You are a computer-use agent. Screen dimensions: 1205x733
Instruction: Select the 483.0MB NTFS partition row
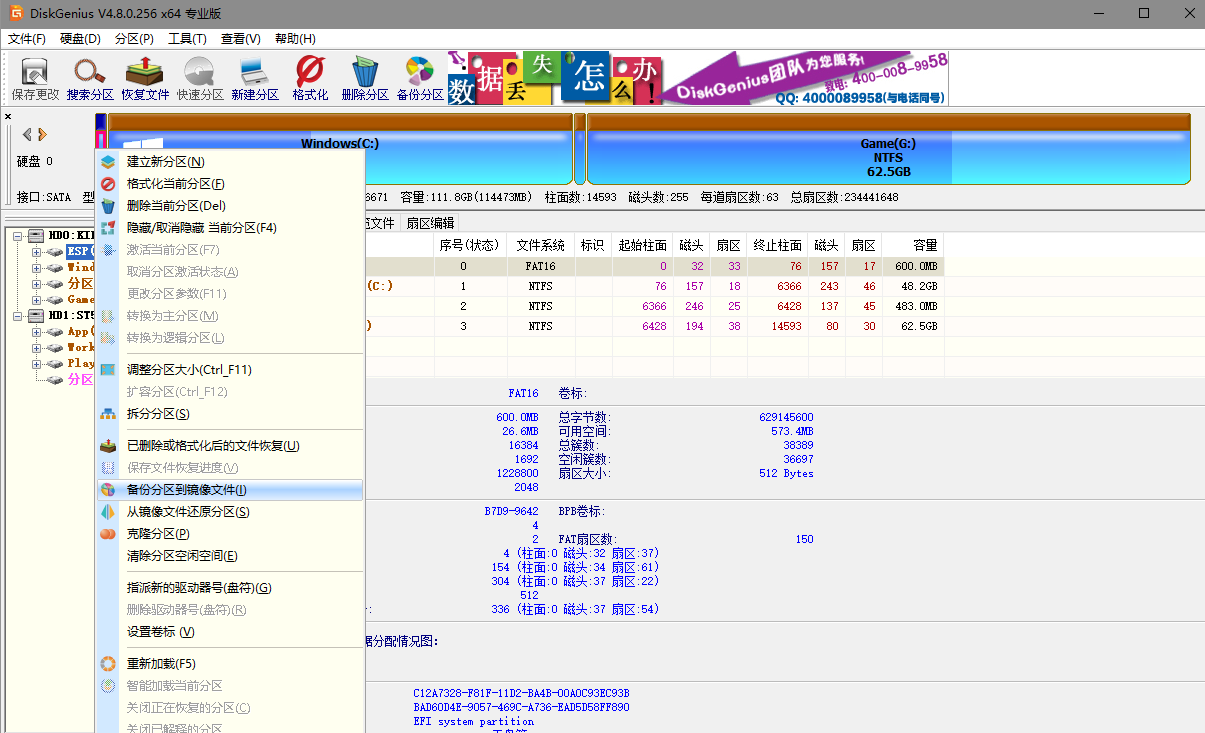pyautogui.click(x=654, y=306)
